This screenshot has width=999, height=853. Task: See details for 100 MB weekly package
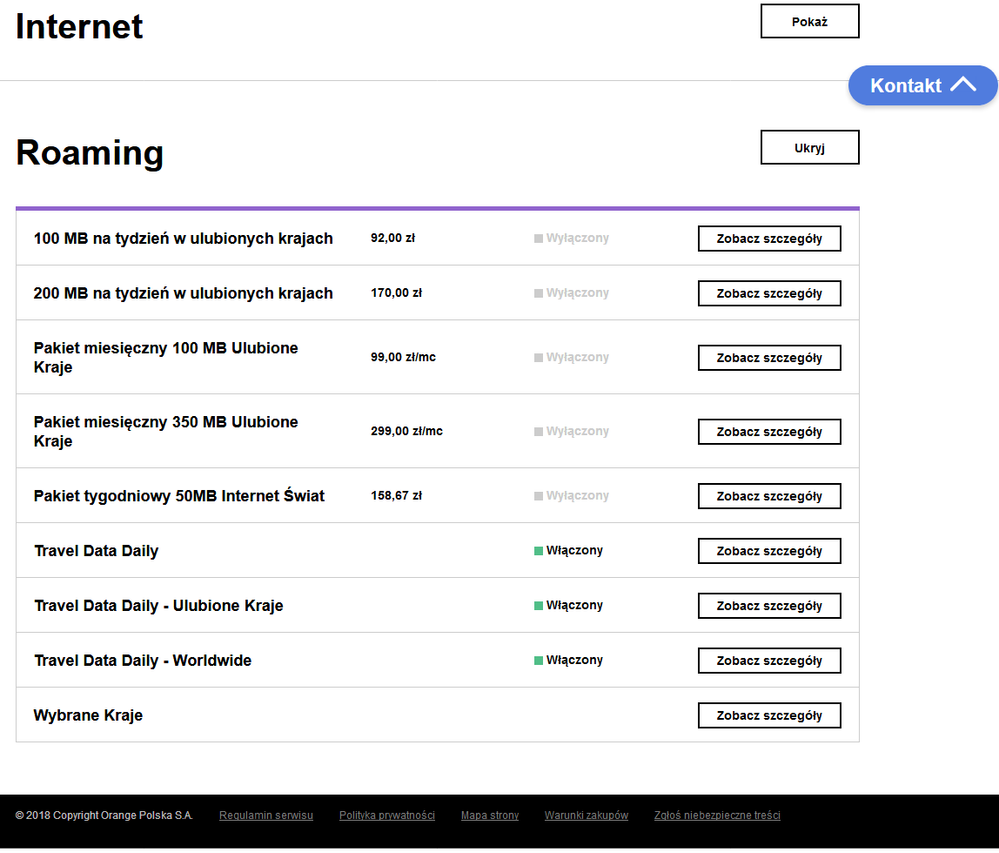[768, 239]
